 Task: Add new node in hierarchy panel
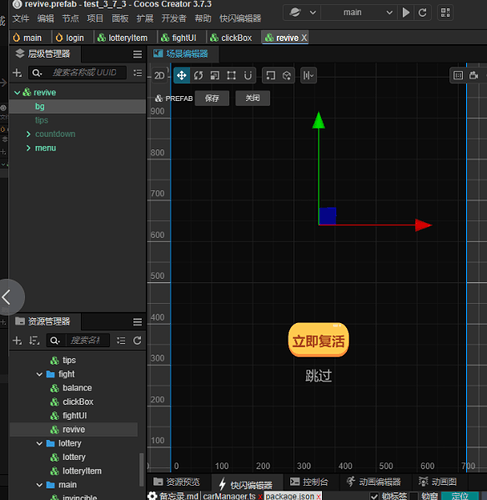[x=17, y=73]
